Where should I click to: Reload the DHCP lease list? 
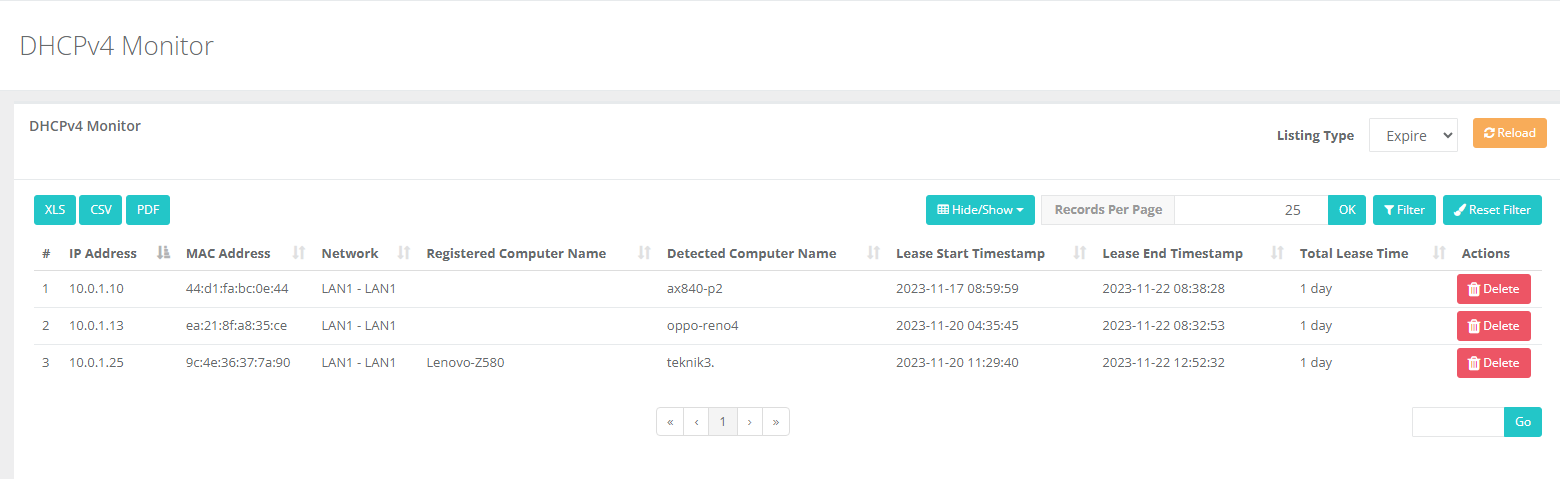1509,133
